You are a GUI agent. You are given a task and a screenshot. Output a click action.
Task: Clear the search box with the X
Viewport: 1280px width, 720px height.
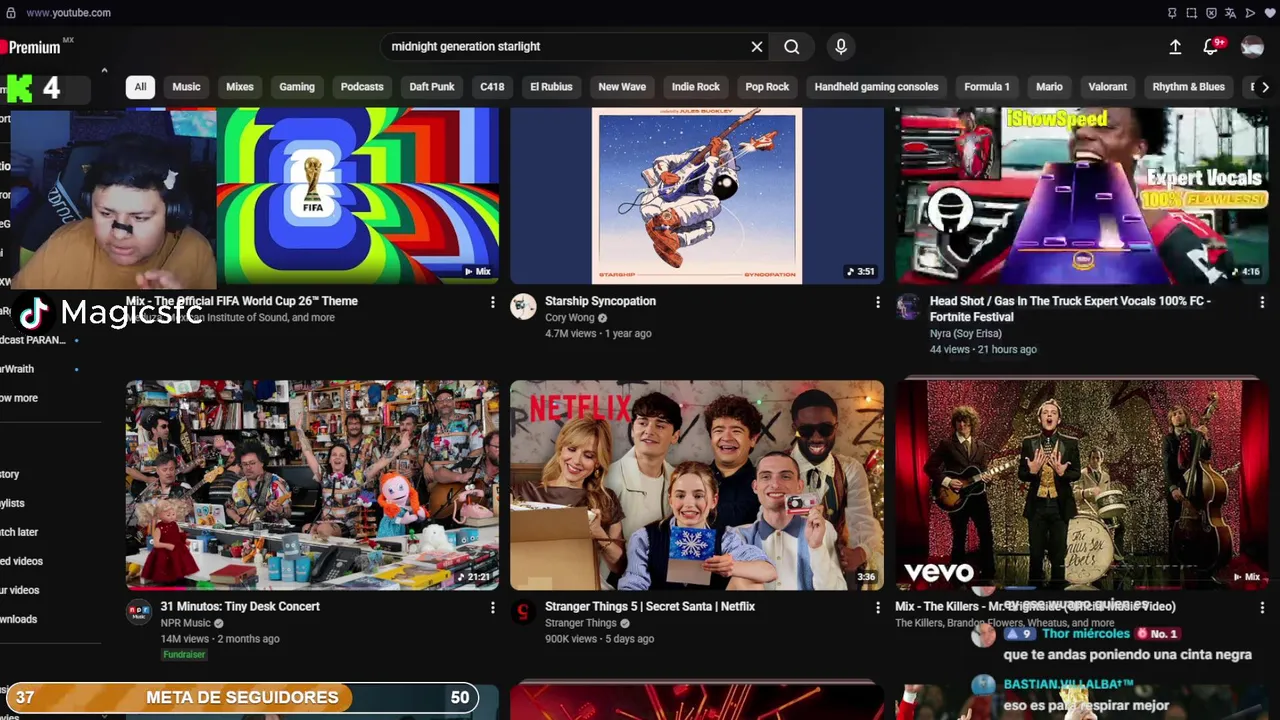coord(757,47)
